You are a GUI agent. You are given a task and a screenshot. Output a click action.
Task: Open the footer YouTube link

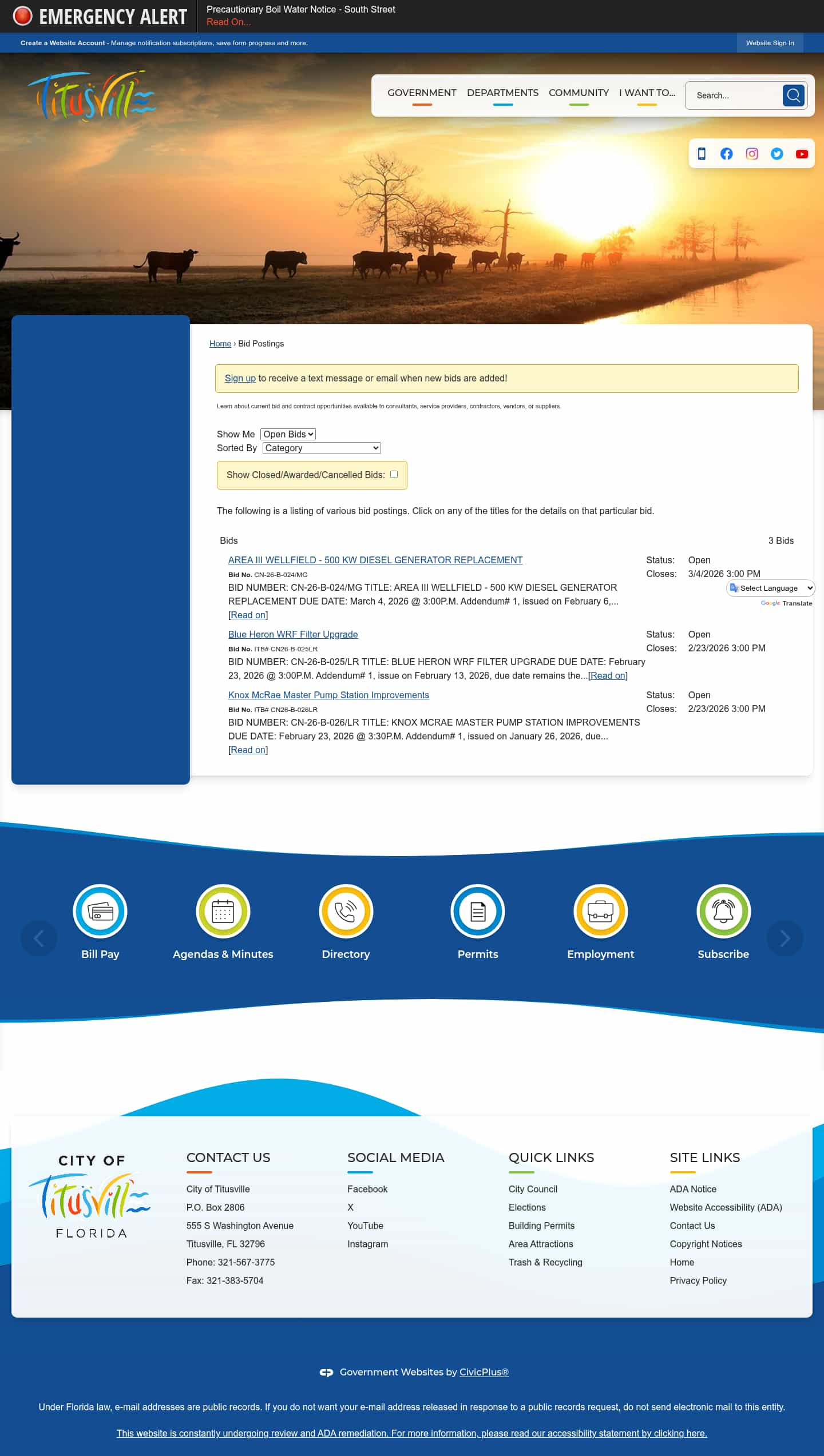(365, 1226)
